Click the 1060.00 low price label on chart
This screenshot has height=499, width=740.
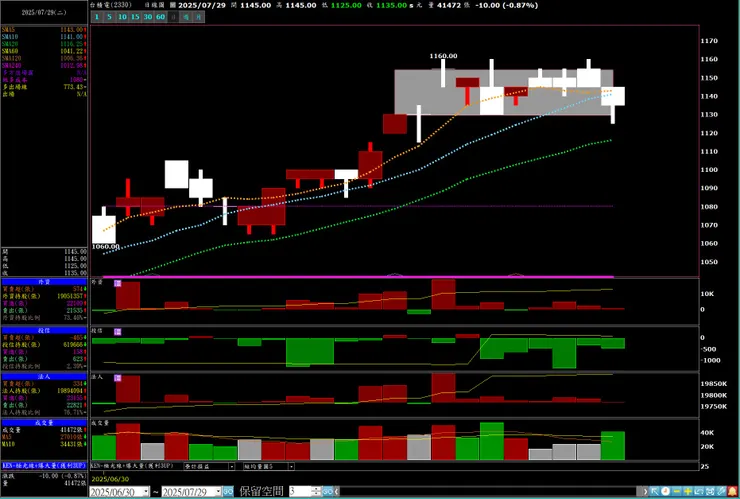(105, 246)
